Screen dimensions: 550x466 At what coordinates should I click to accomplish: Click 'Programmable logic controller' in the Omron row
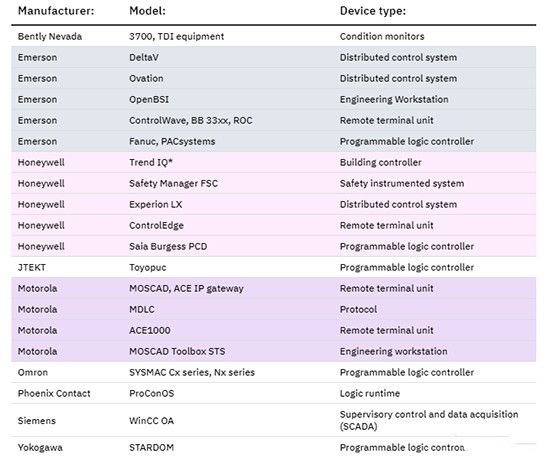pos(407,373)
